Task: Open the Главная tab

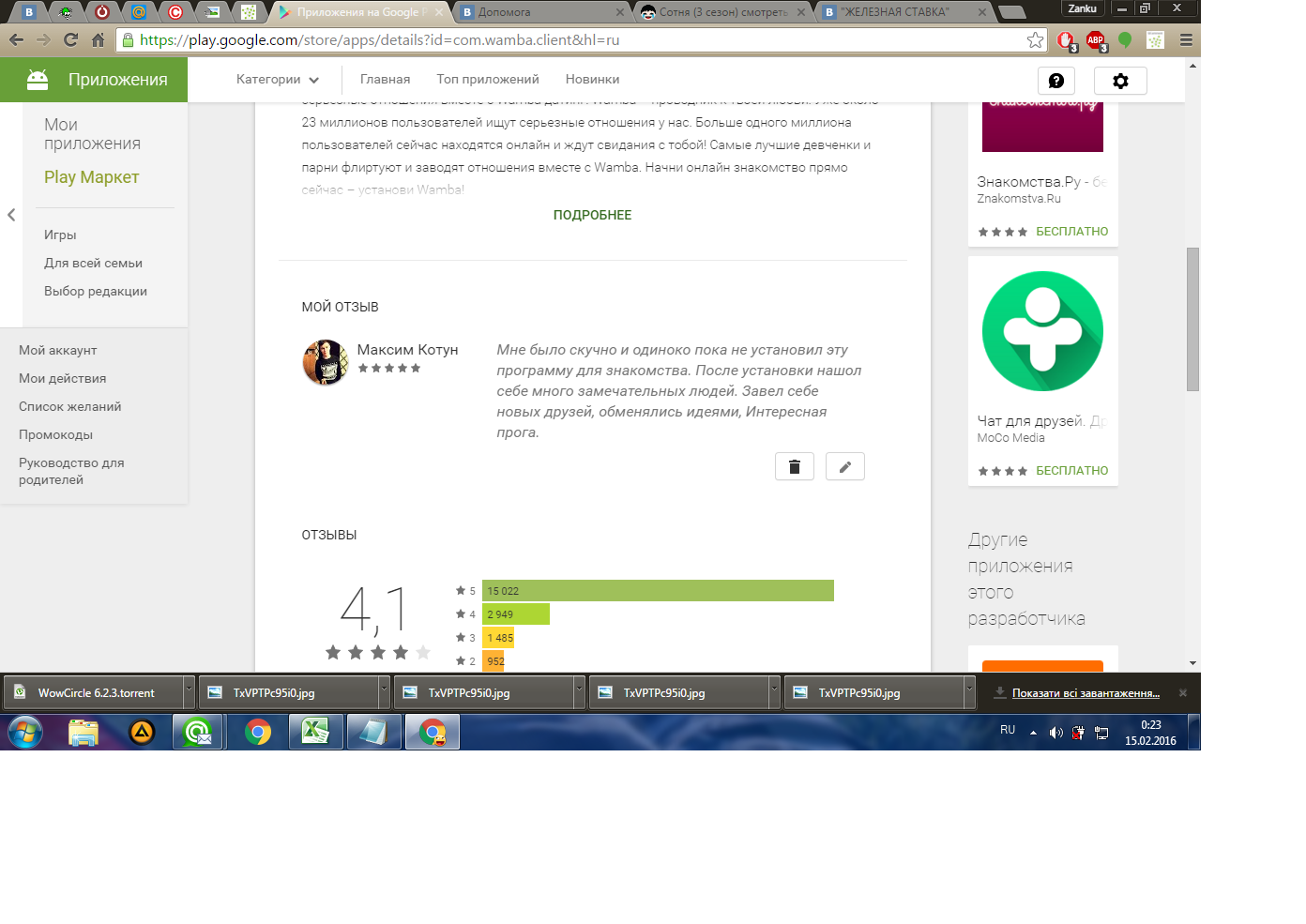Action: pos(385,80)
